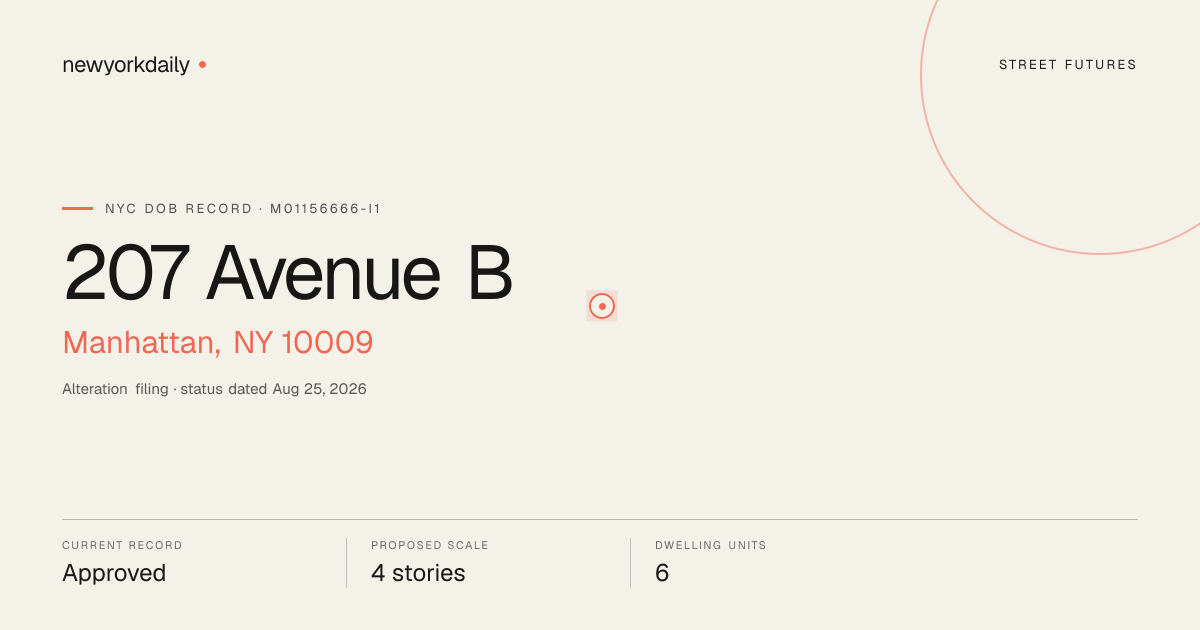Select the Approved status value
This screenshot has height=630, width=1200.
pyautogui.click(x=114, y=574)
